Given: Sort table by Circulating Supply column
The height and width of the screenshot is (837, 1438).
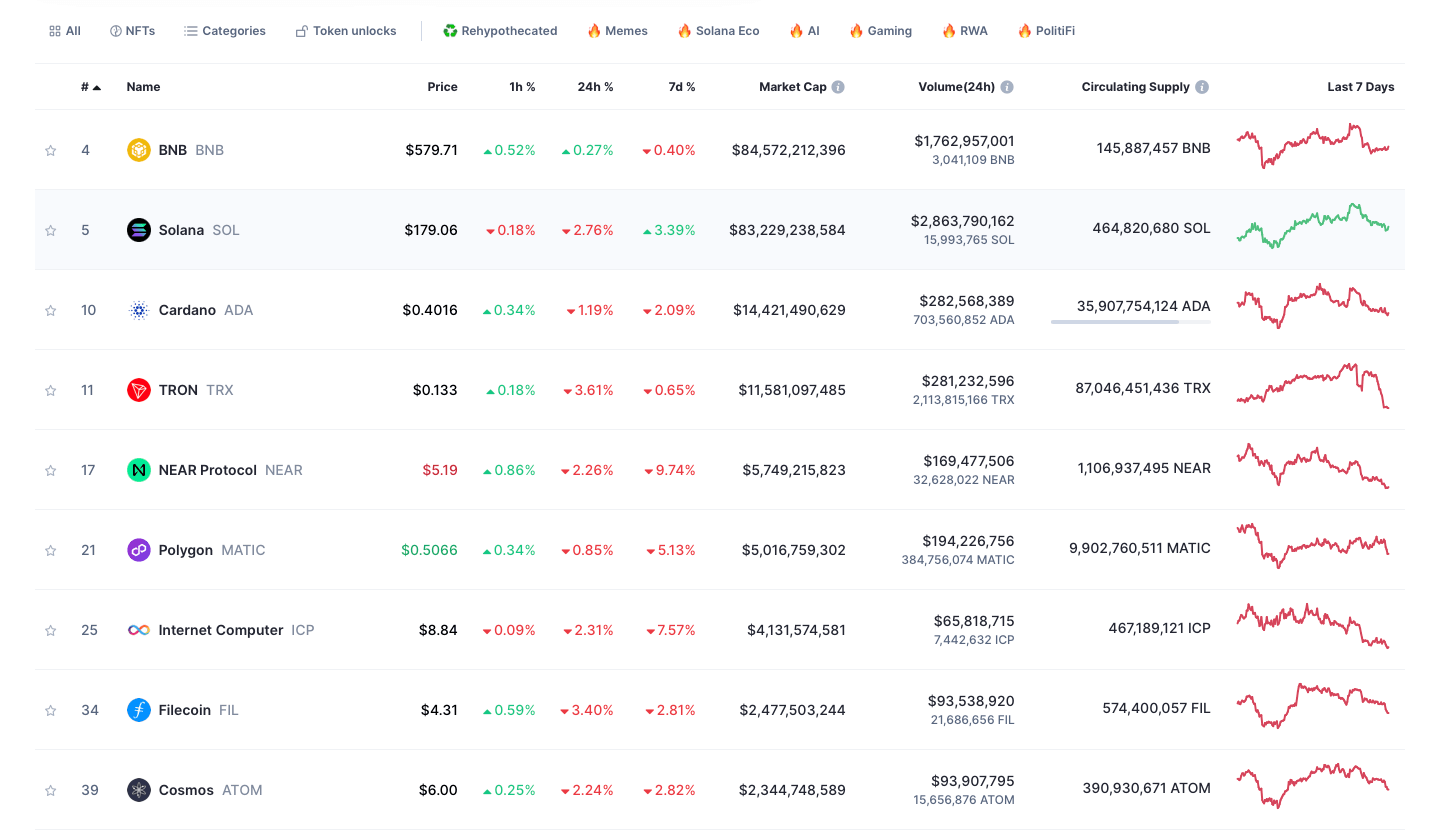Looking at the screenshot, I should tap(1136, 87).
